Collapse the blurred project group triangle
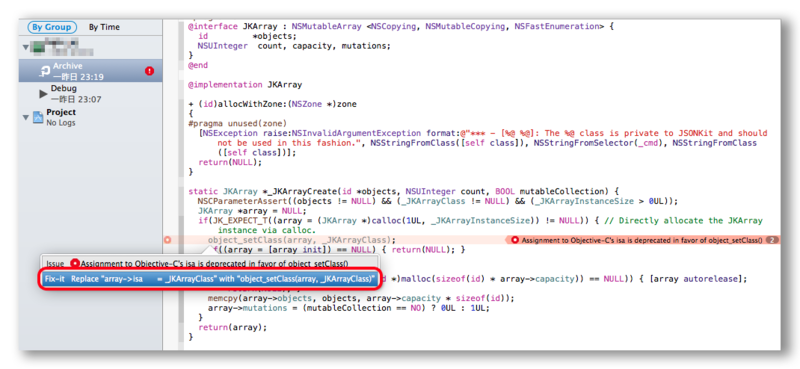 pos(26,48)
